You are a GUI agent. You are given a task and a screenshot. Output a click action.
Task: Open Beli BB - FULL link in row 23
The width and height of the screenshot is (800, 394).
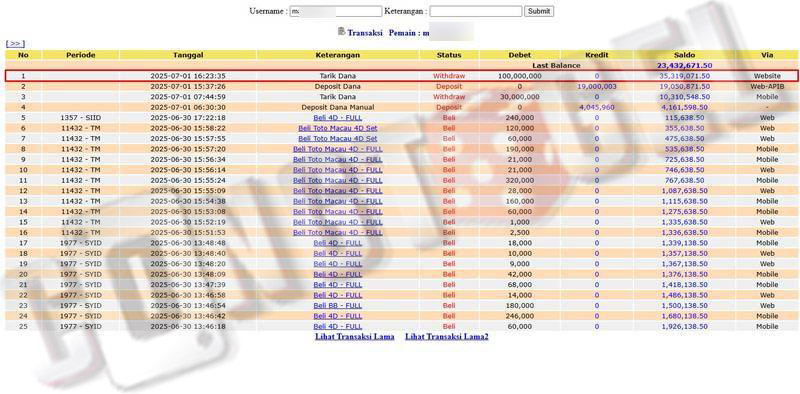(337, 305)
